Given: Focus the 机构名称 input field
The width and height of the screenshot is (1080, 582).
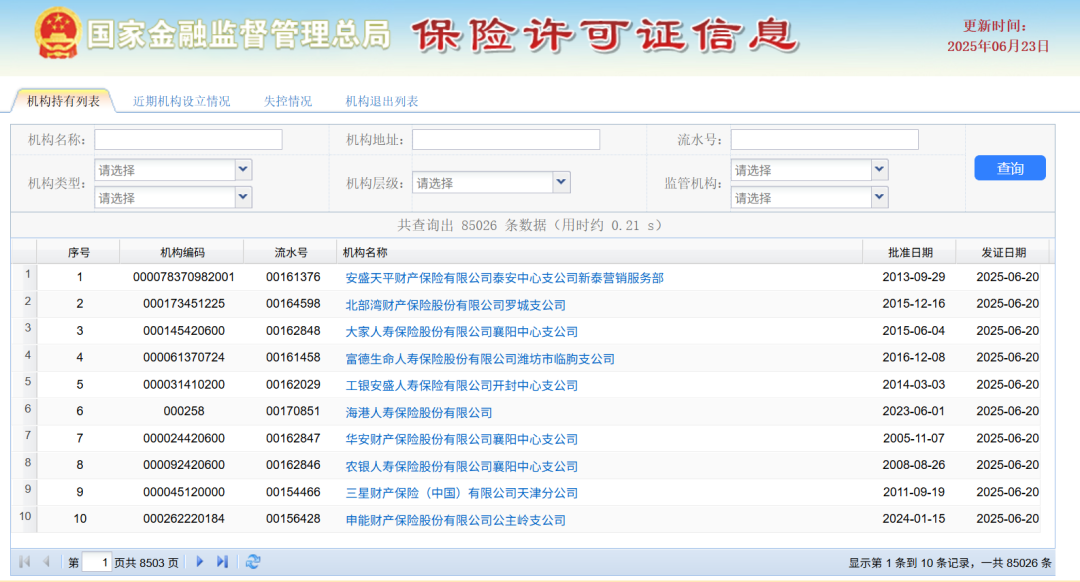Looking at the screenshot, I should click(x=188, y=140).
